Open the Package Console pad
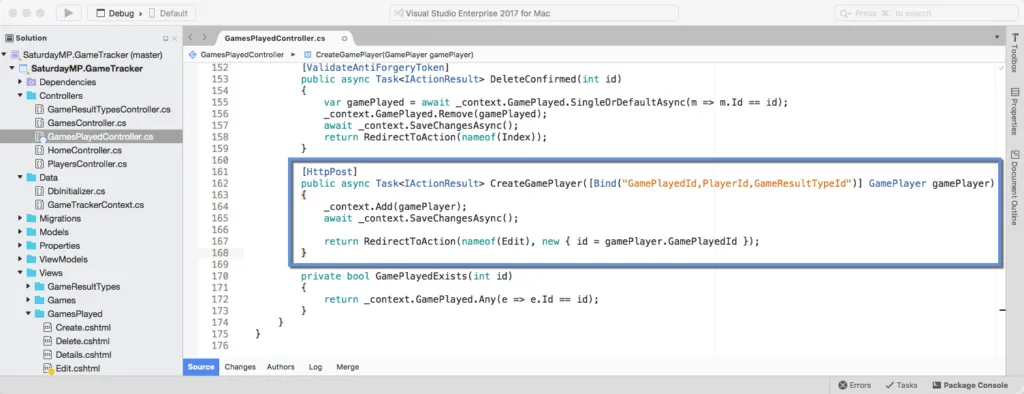The width and height of the screenshot is (1024, 394). coord(969,386)
